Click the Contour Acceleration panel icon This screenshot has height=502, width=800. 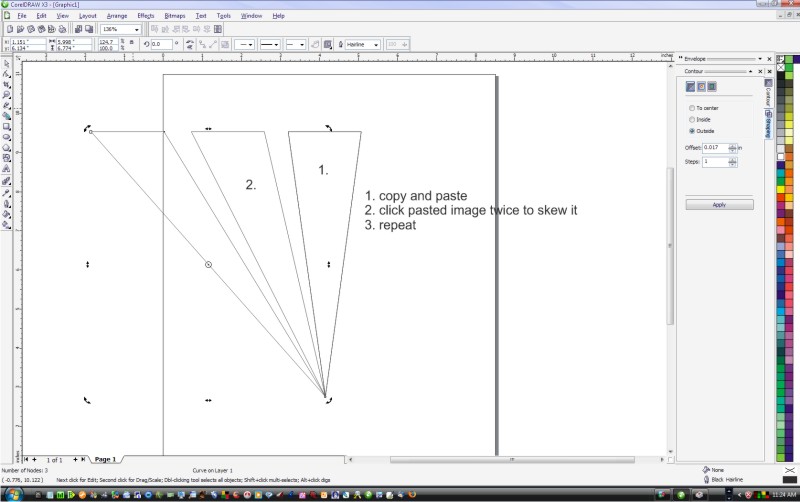[712, 87]
